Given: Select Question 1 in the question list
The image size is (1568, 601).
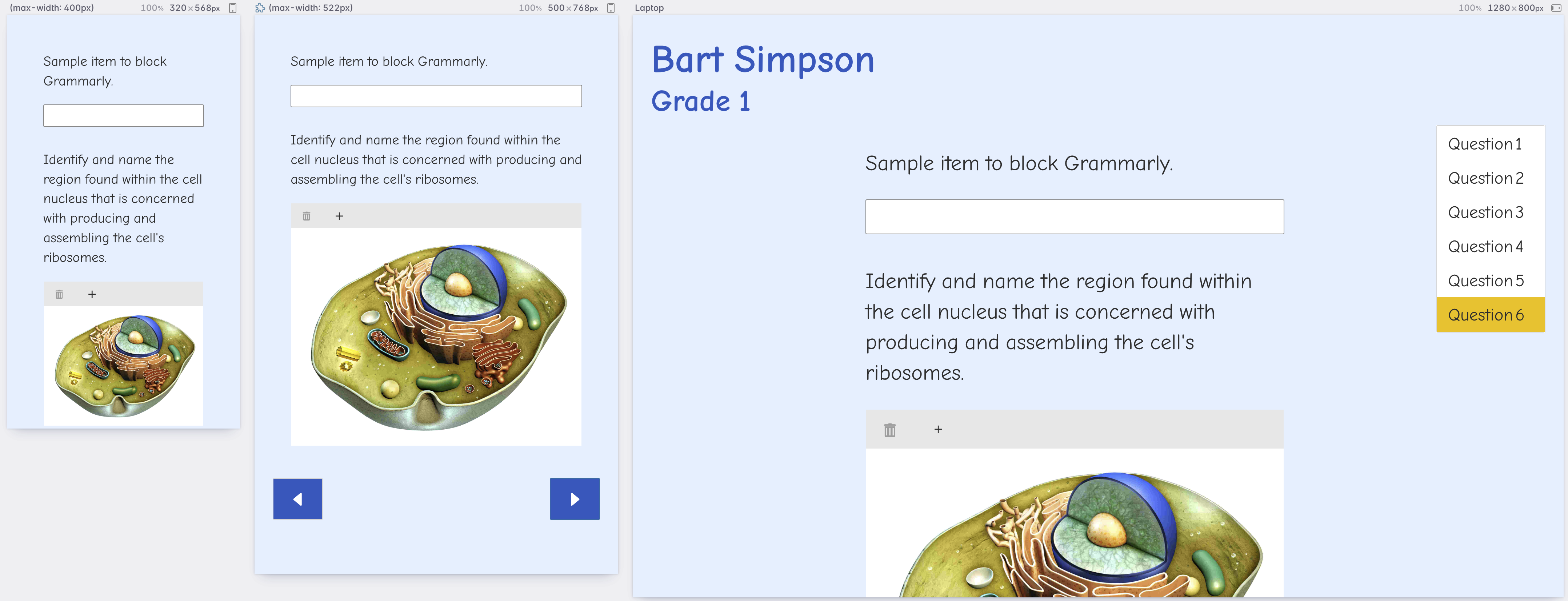Looking at the screenshot, I should point(1485,144).
